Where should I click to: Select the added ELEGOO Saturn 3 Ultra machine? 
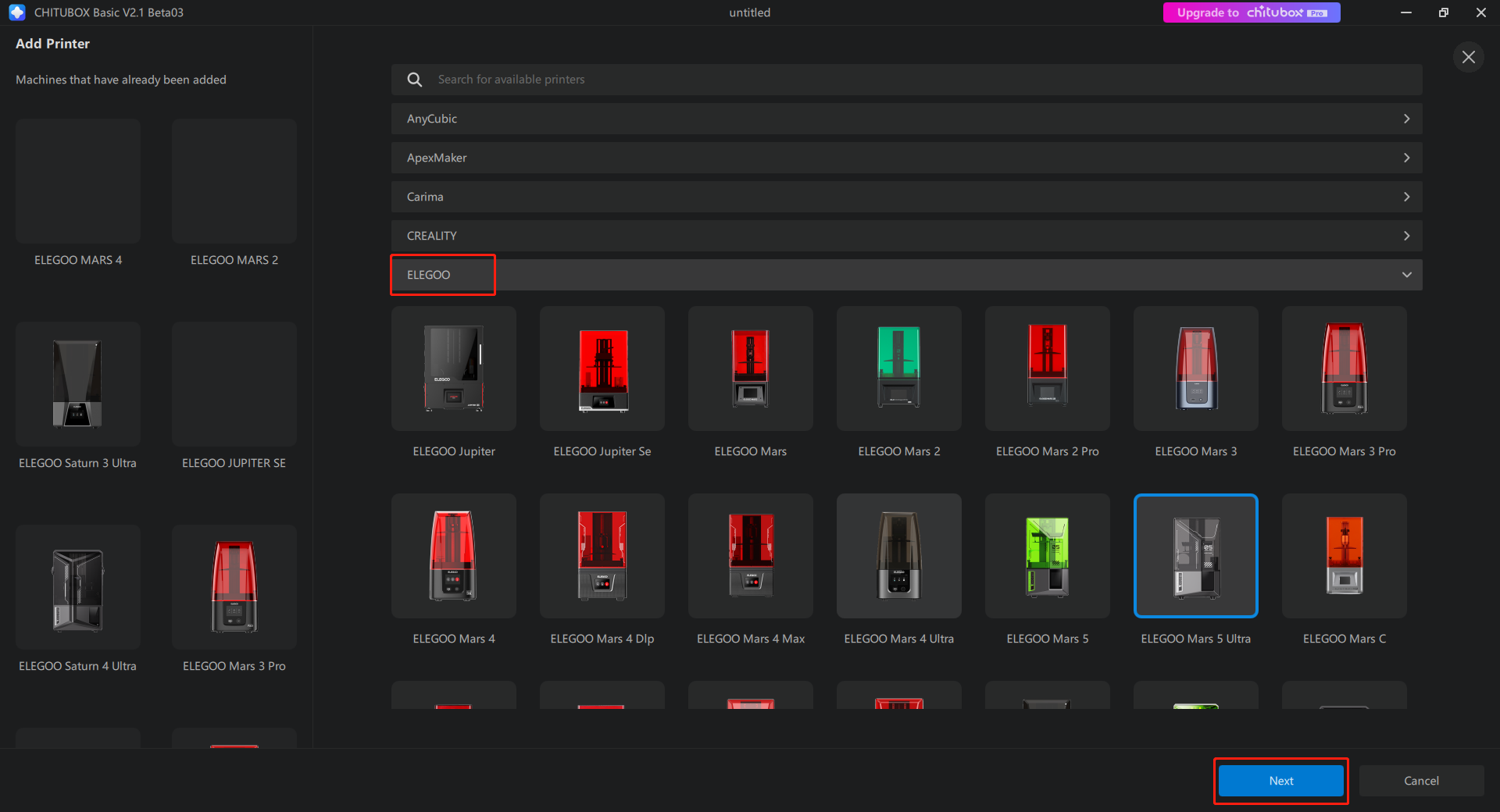(x=78, y=384)
